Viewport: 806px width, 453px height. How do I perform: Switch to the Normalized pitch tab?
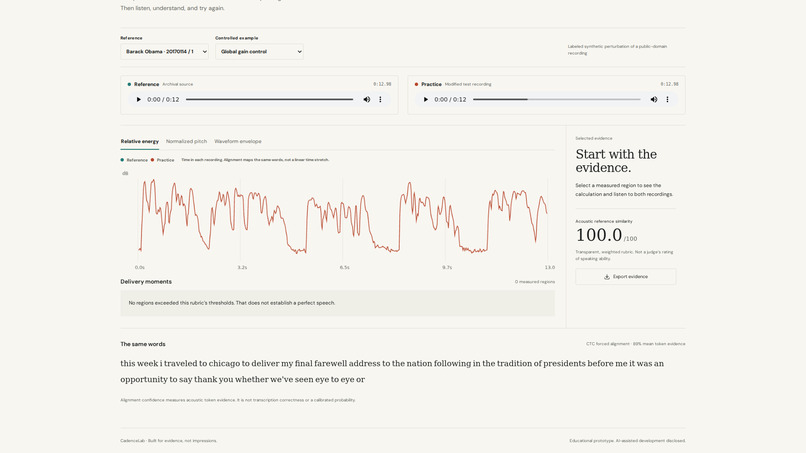point(187,141)
